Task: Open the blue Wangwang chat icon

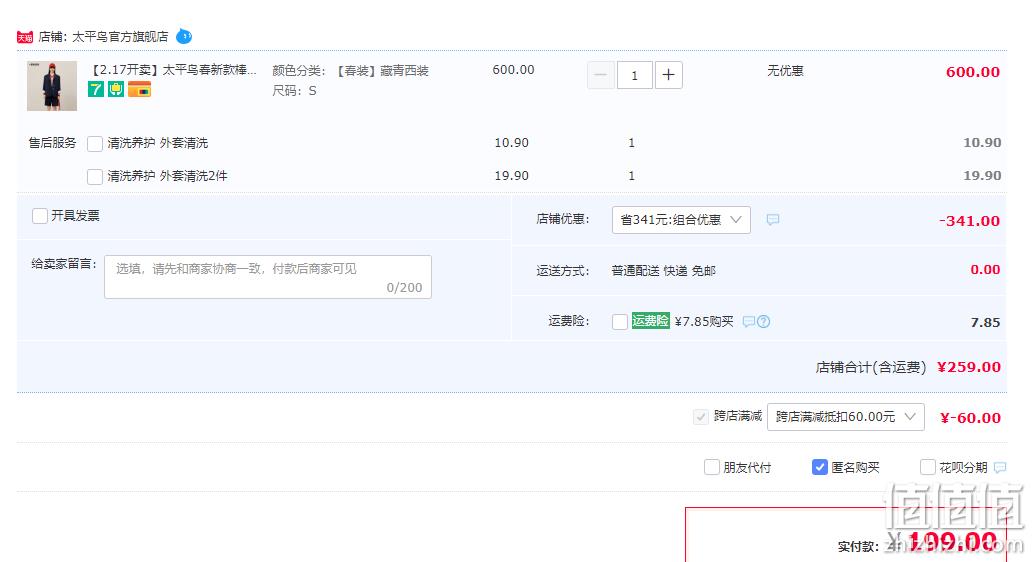Action: pyautogui.click(x=184, y=36)
